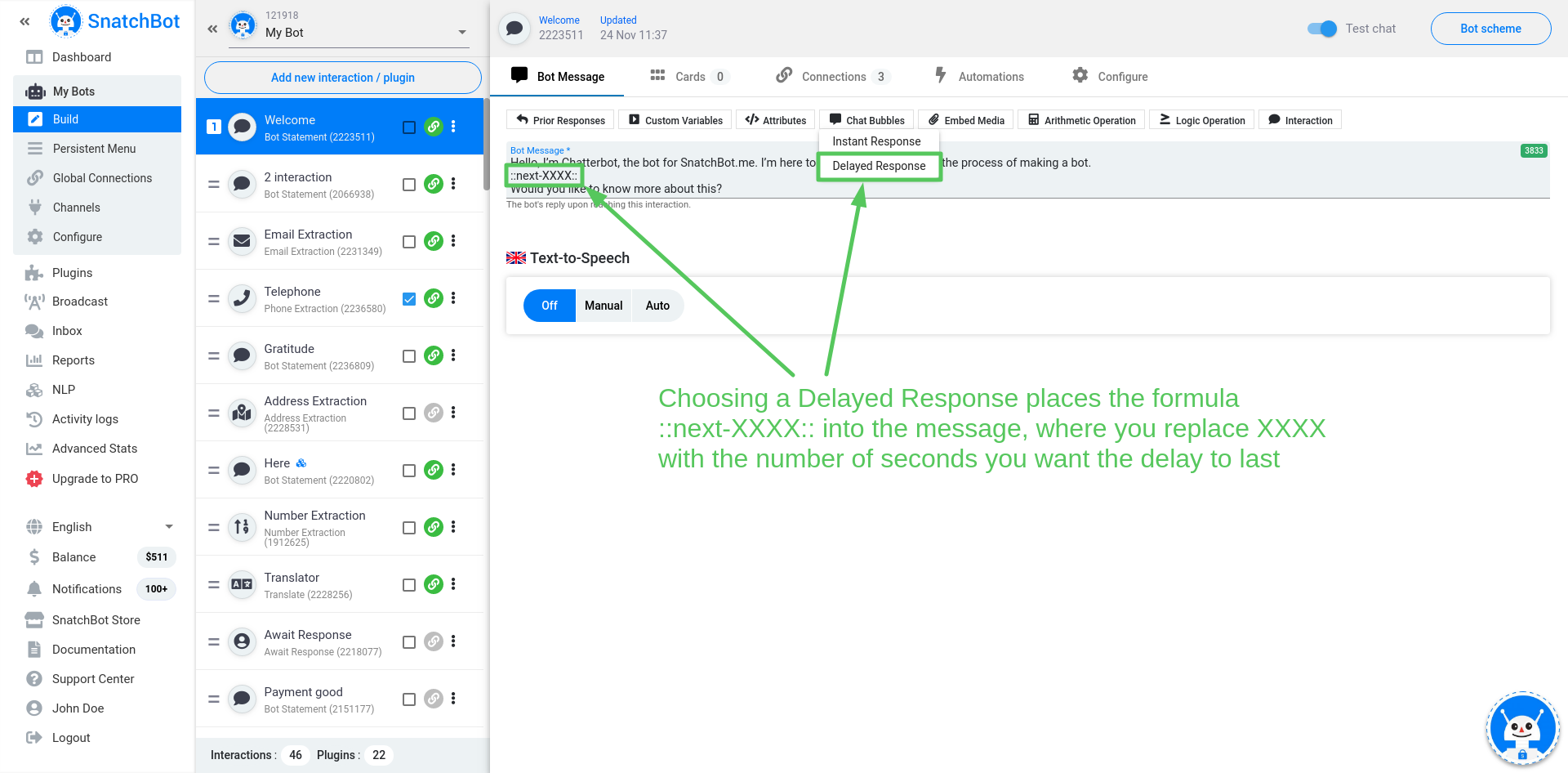
Task: Check the Gratitude interaction checkbox
Action: (409, 356)
